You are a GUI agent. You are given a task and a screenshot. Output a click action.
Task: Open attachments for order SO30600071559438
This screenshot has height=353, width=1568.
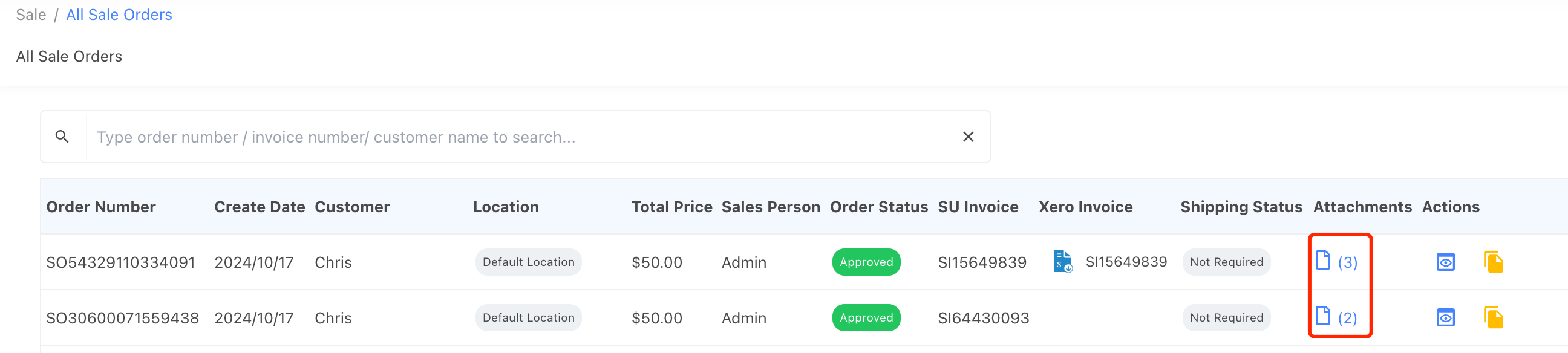coord(1336,317)
